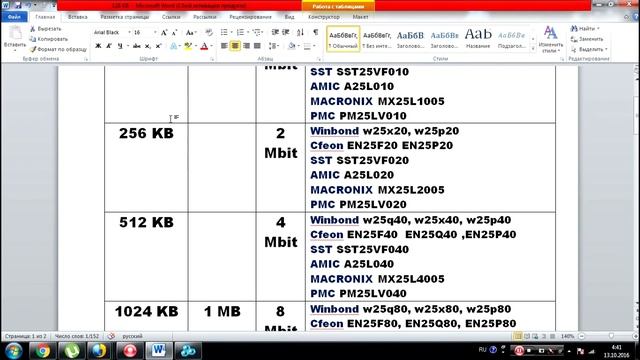Screen dimensions: 640x360
Task: Align text right
Action: (x=246, y=46)
